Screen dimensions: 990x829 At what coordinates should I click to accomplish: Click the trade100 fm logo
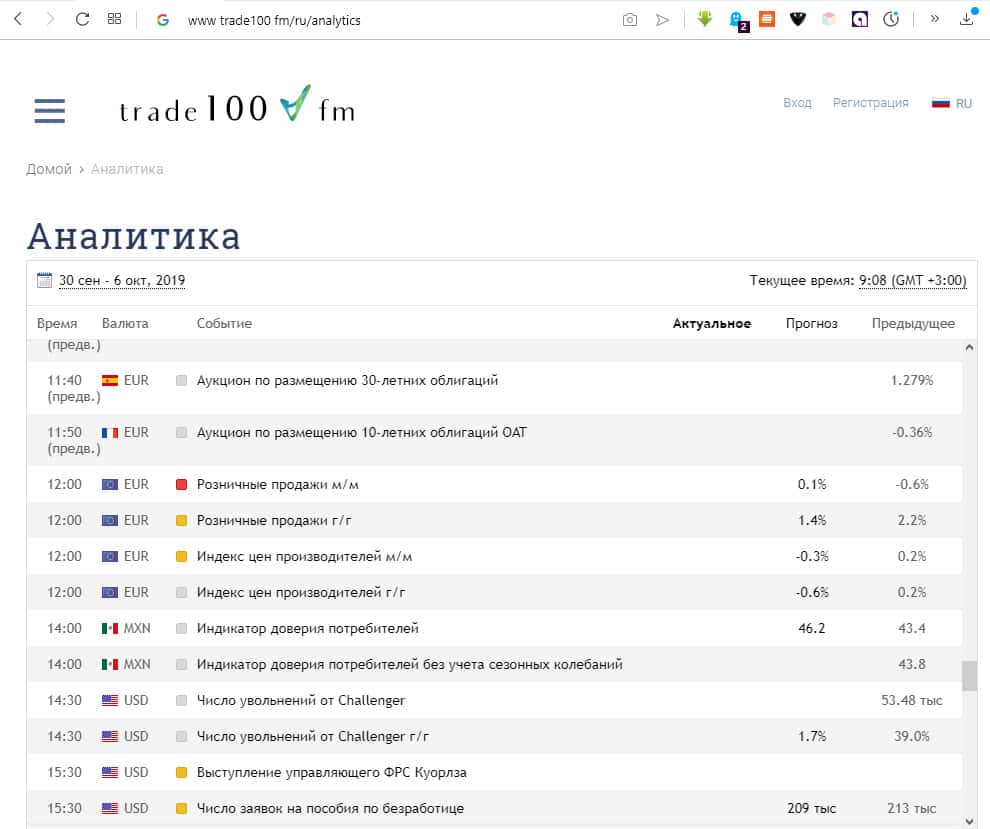pyautogui.click(x=237, y=106)
